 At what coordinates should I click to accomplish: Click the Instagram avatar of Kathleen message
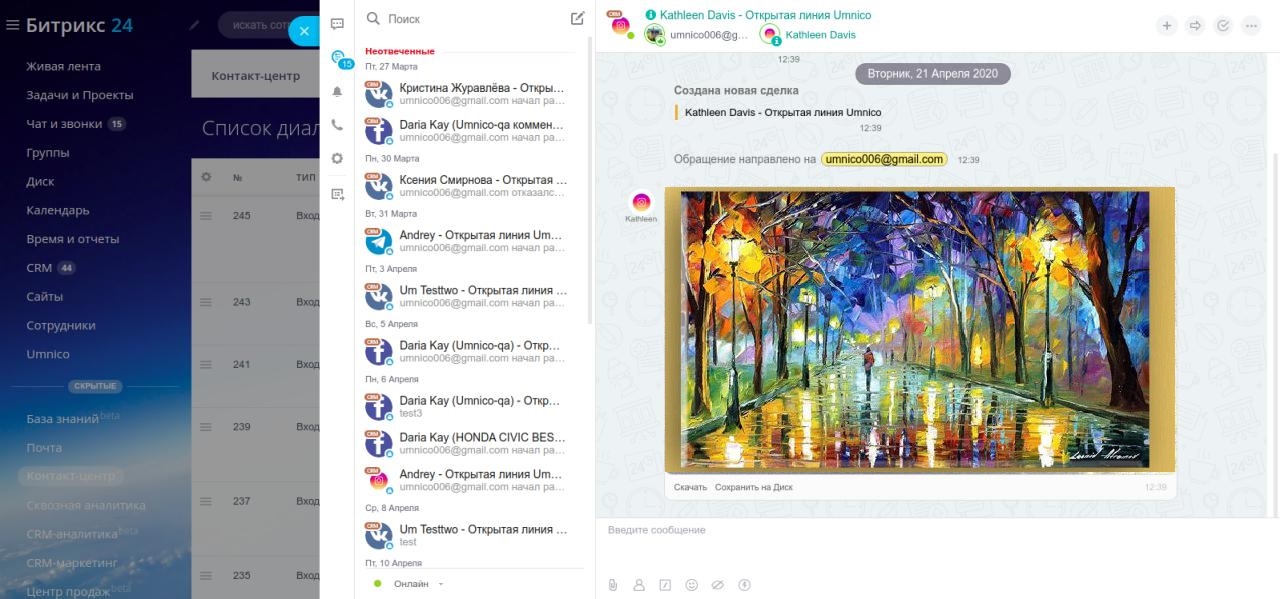[x=641, y=201]
